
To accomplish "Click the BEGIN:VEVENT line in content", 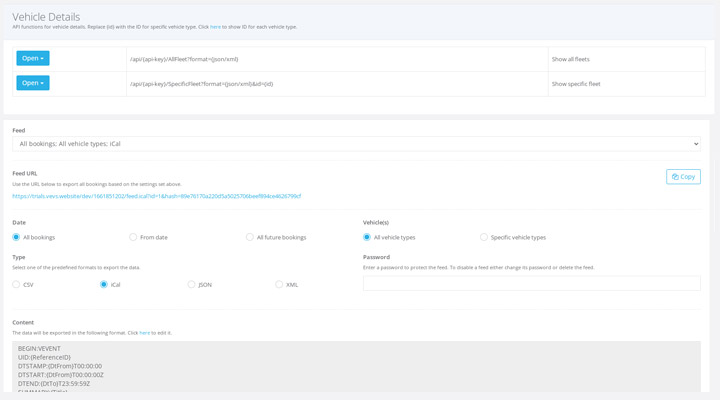I will click(x=39, y=349).
